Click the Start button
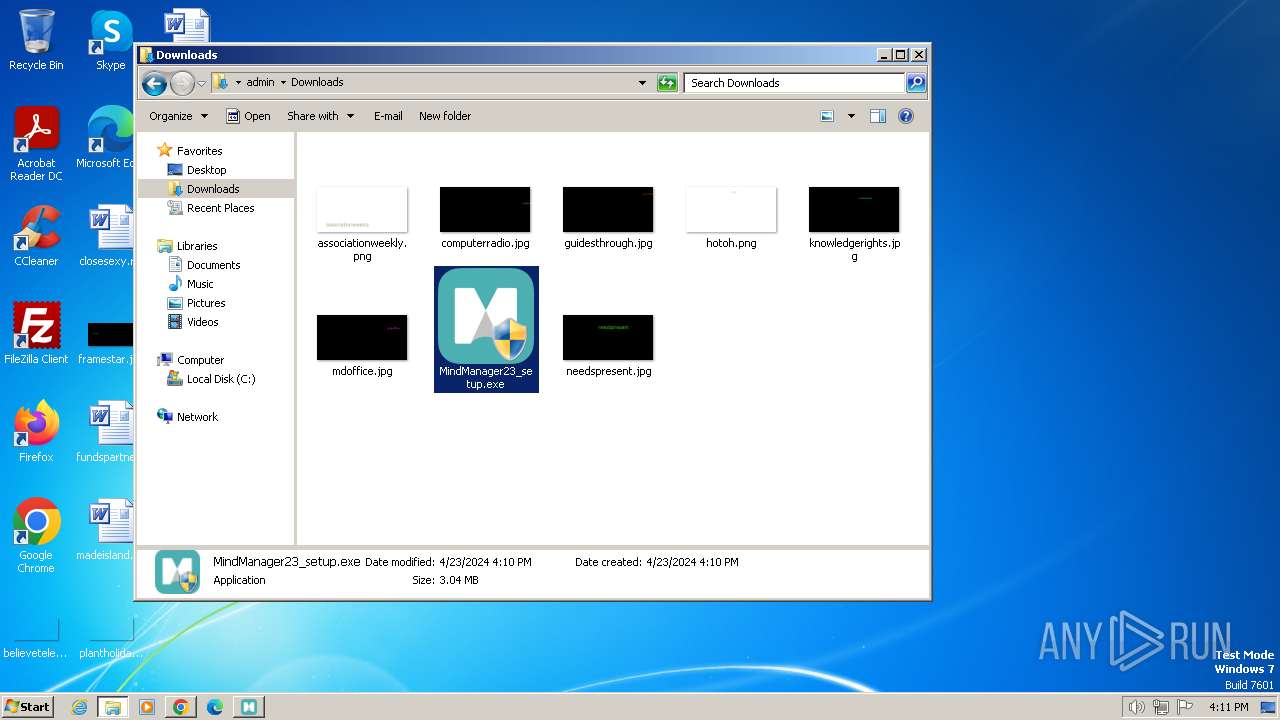 coord(27,706)
